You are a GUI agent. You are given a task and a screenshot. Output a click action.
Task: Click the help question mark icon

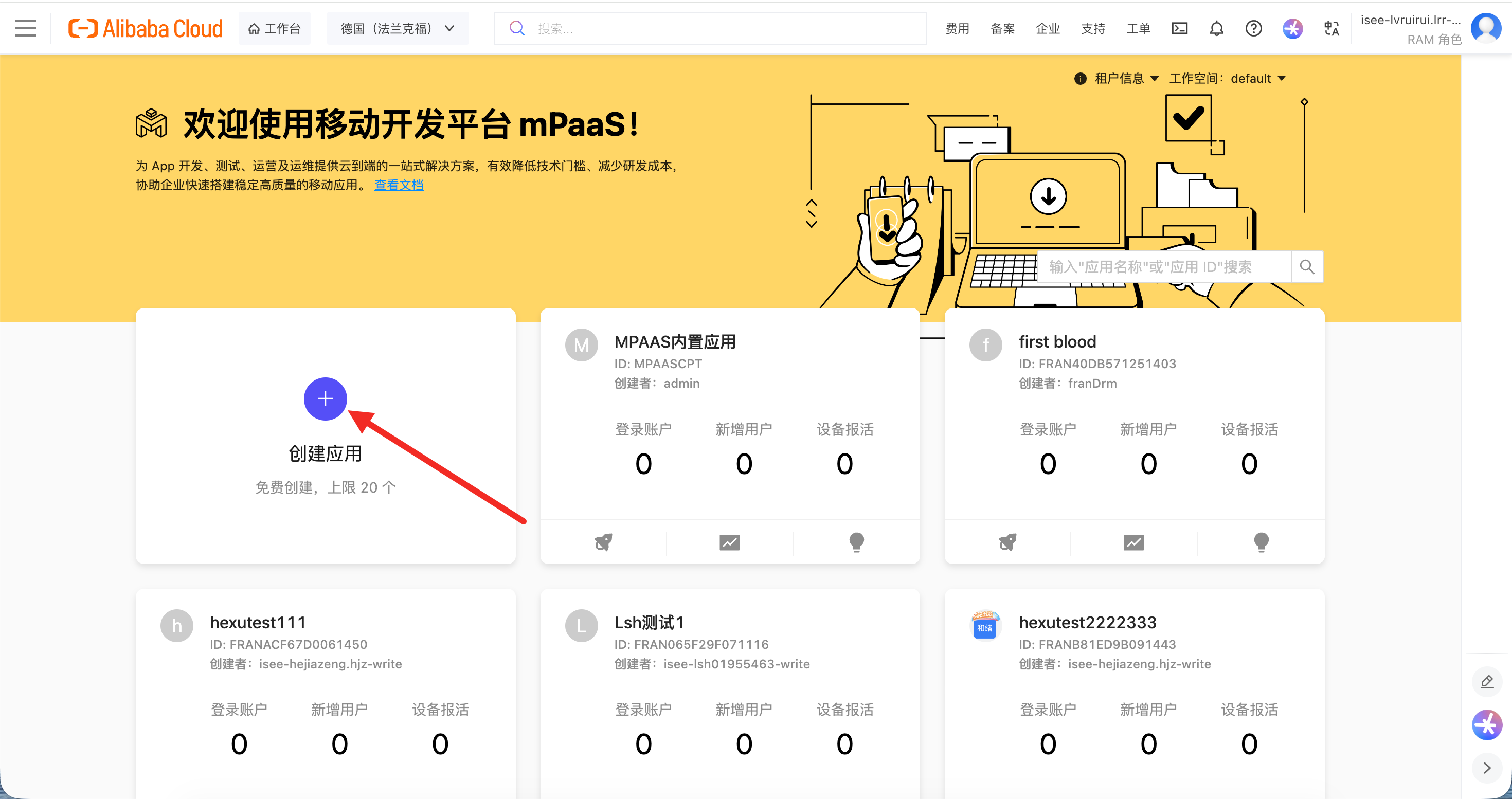pos(1253,28)
